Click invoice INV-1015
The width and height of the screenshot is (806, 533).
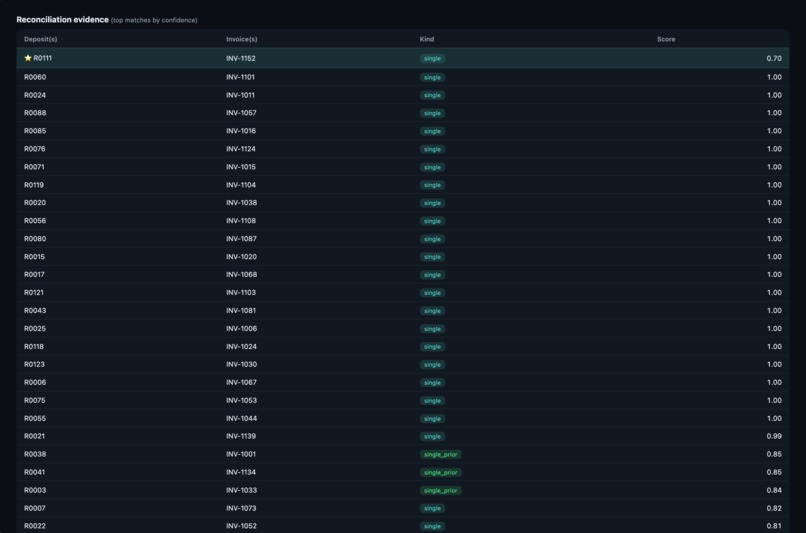241,167
